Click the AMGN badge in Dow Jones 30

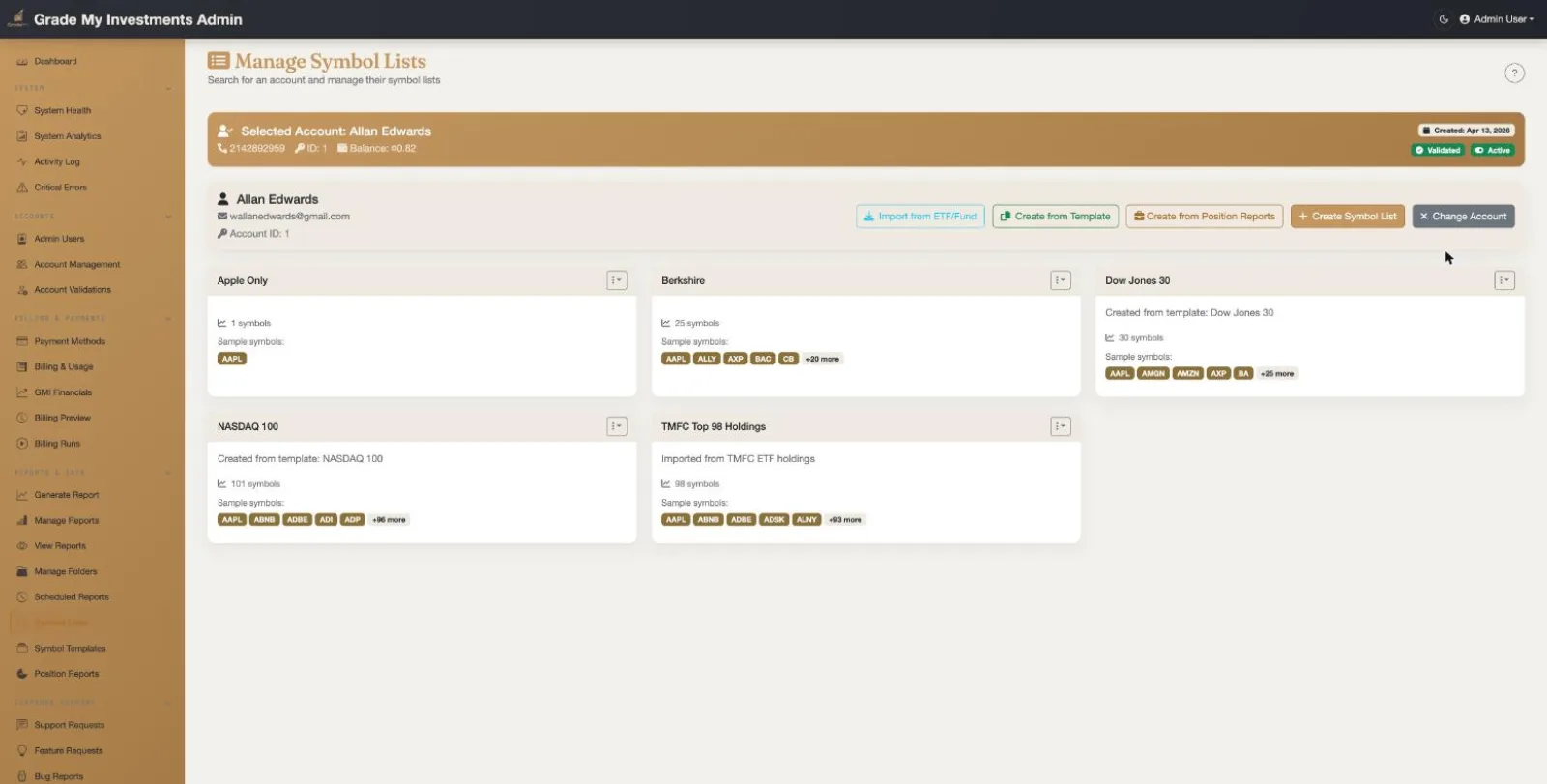coord(1153,373)
